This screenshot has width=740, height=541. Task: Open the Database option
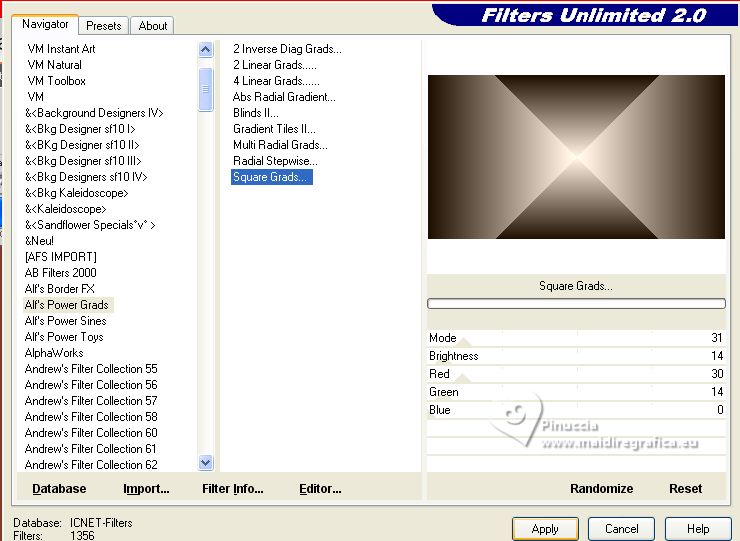(x=59, y=489)
